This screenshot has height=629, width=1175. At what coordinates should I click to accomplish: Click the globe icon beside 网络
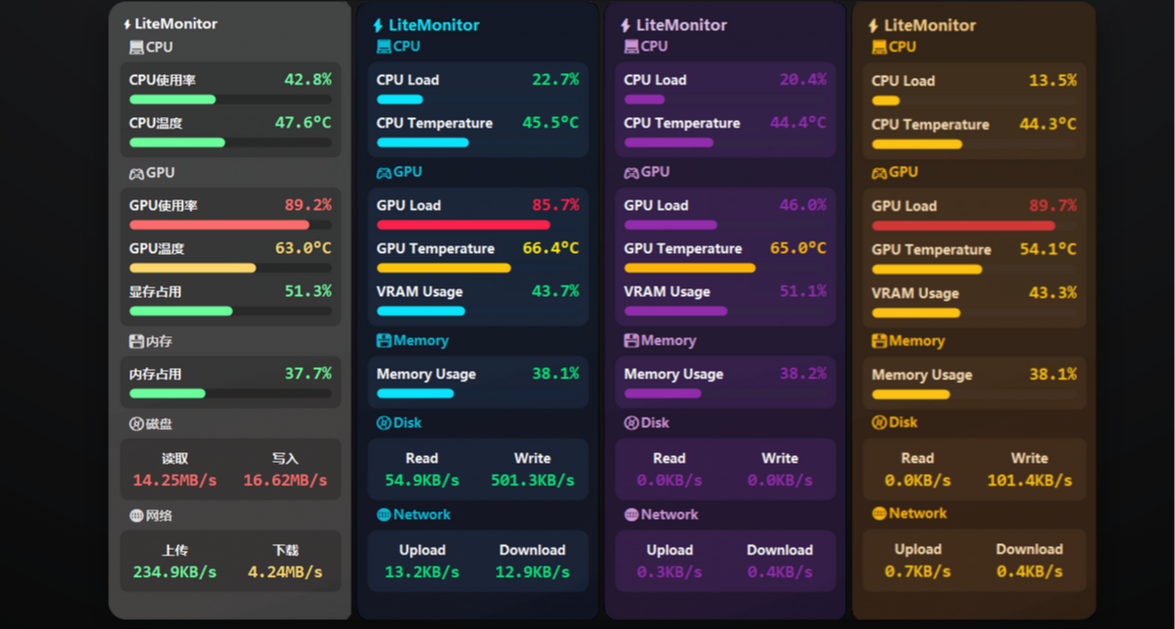136,516
